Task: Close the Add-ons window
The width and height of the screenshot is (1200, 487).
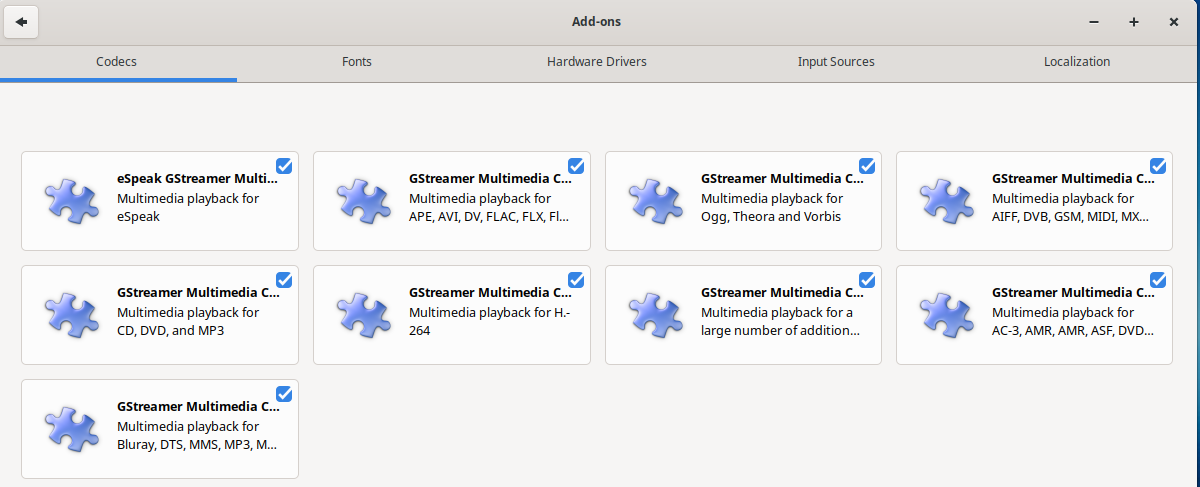Action: (x=1174, y=22)
